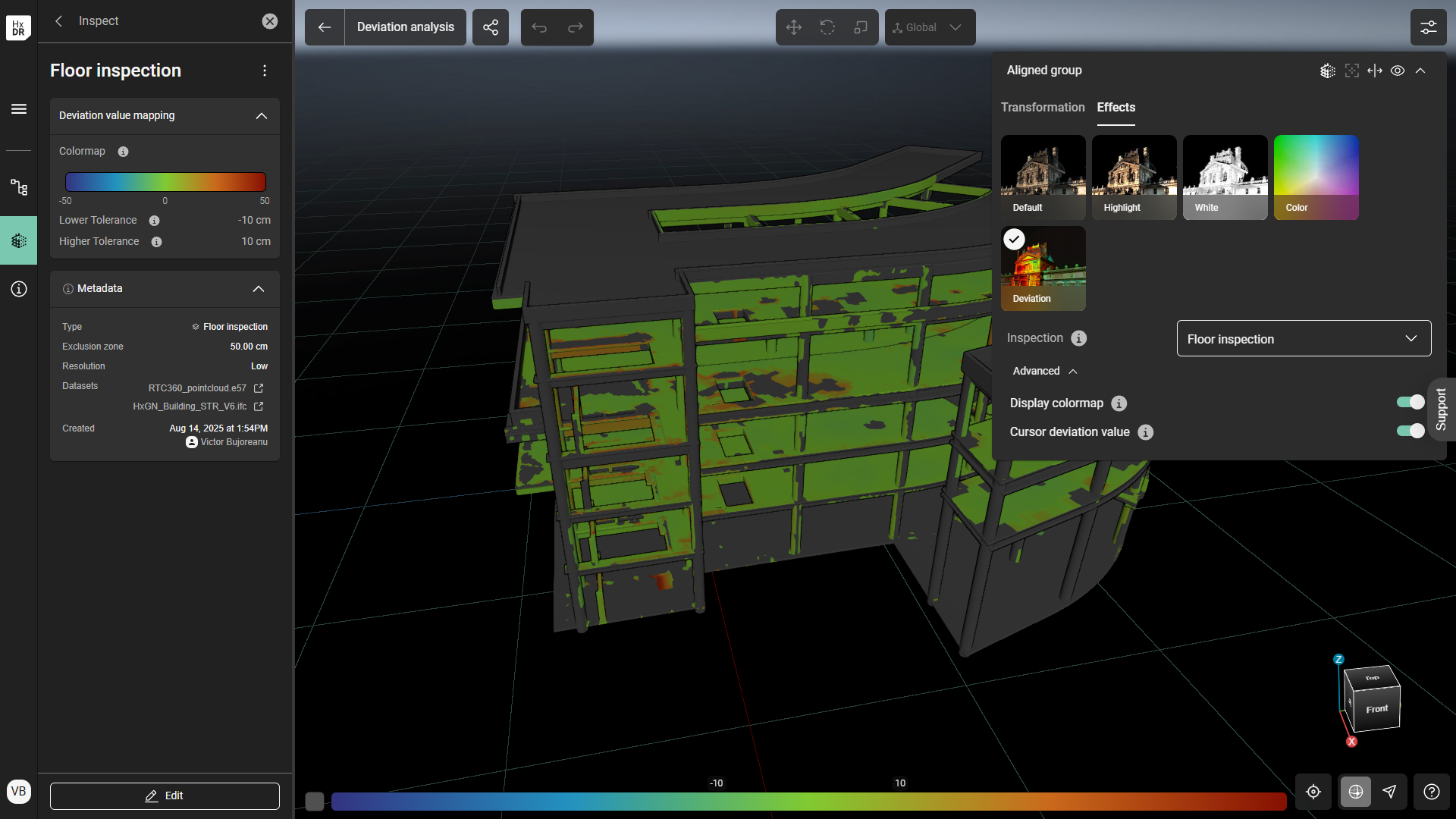Open the Global coordinate system menu
The height and width of the screenshot is (819, 1456).
(x=930, y=27)
